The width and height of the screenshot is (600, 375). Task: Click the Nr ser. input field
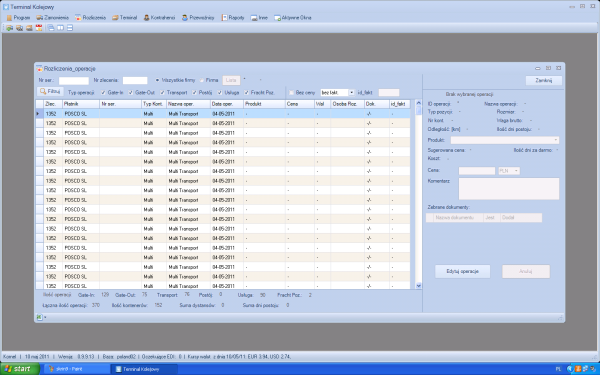click(73, 80)
